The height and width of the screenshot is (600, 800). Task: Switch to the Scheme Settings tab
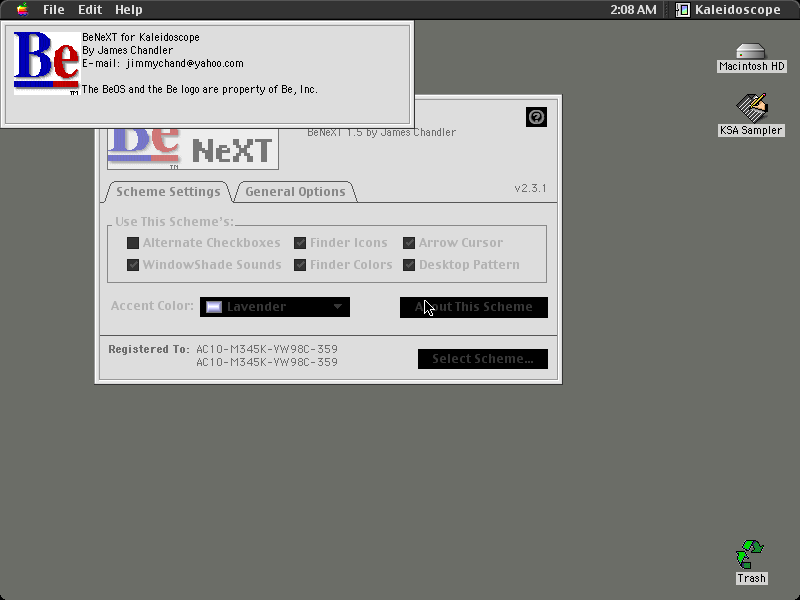pos(168,192)
